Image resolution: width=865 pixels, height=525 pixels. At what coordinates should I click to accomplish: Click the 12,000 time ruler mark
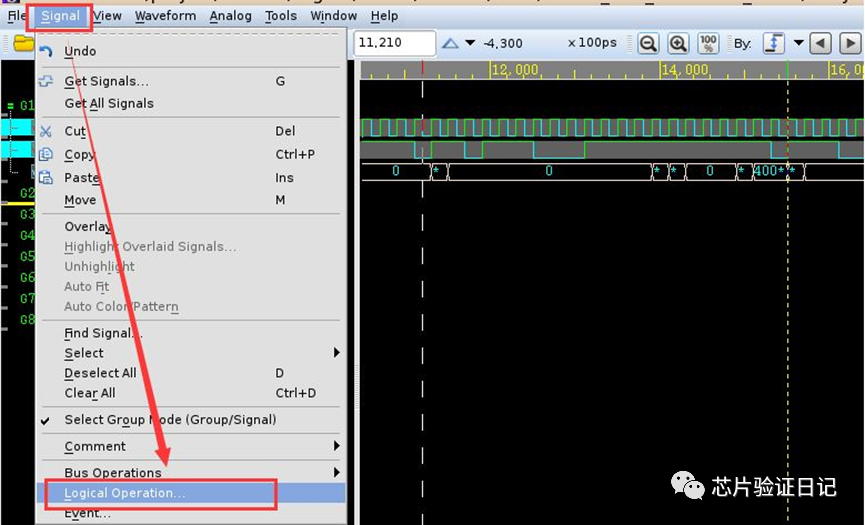pyautogui.click(x=515, y=70)
